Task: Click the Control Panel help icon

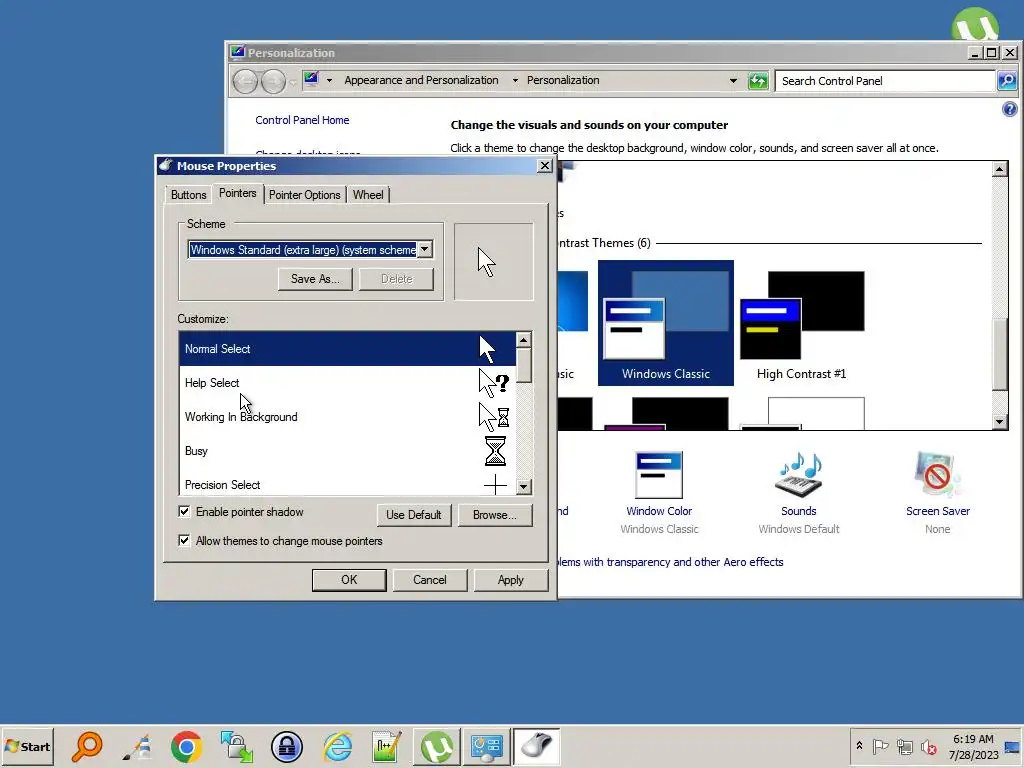Action: 1009,109
